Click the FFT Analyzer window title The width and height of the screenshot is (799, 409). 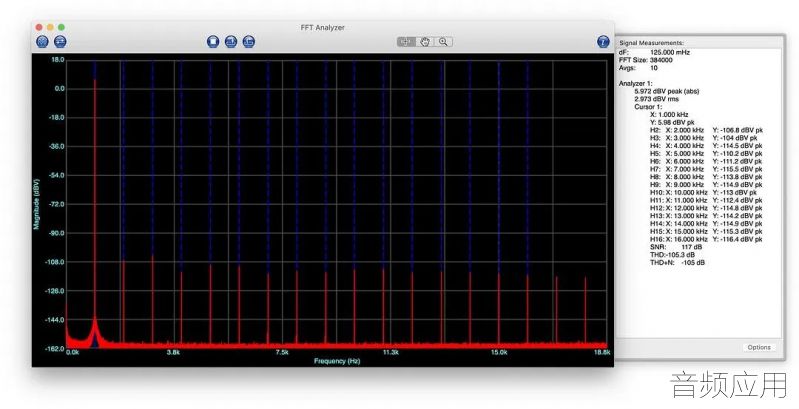point(323,28)
